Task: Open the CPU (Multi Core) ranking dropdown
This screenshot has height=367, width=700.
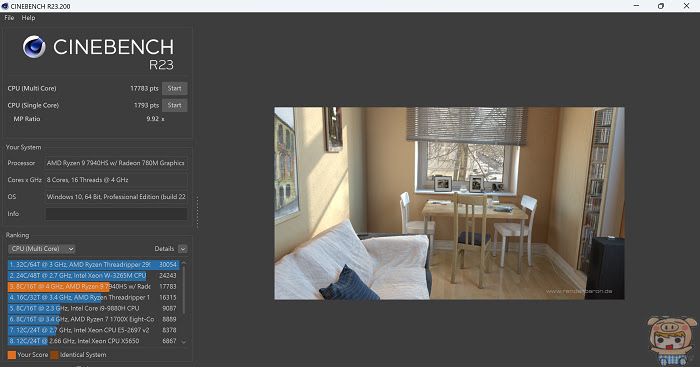Action: (42, 249)
